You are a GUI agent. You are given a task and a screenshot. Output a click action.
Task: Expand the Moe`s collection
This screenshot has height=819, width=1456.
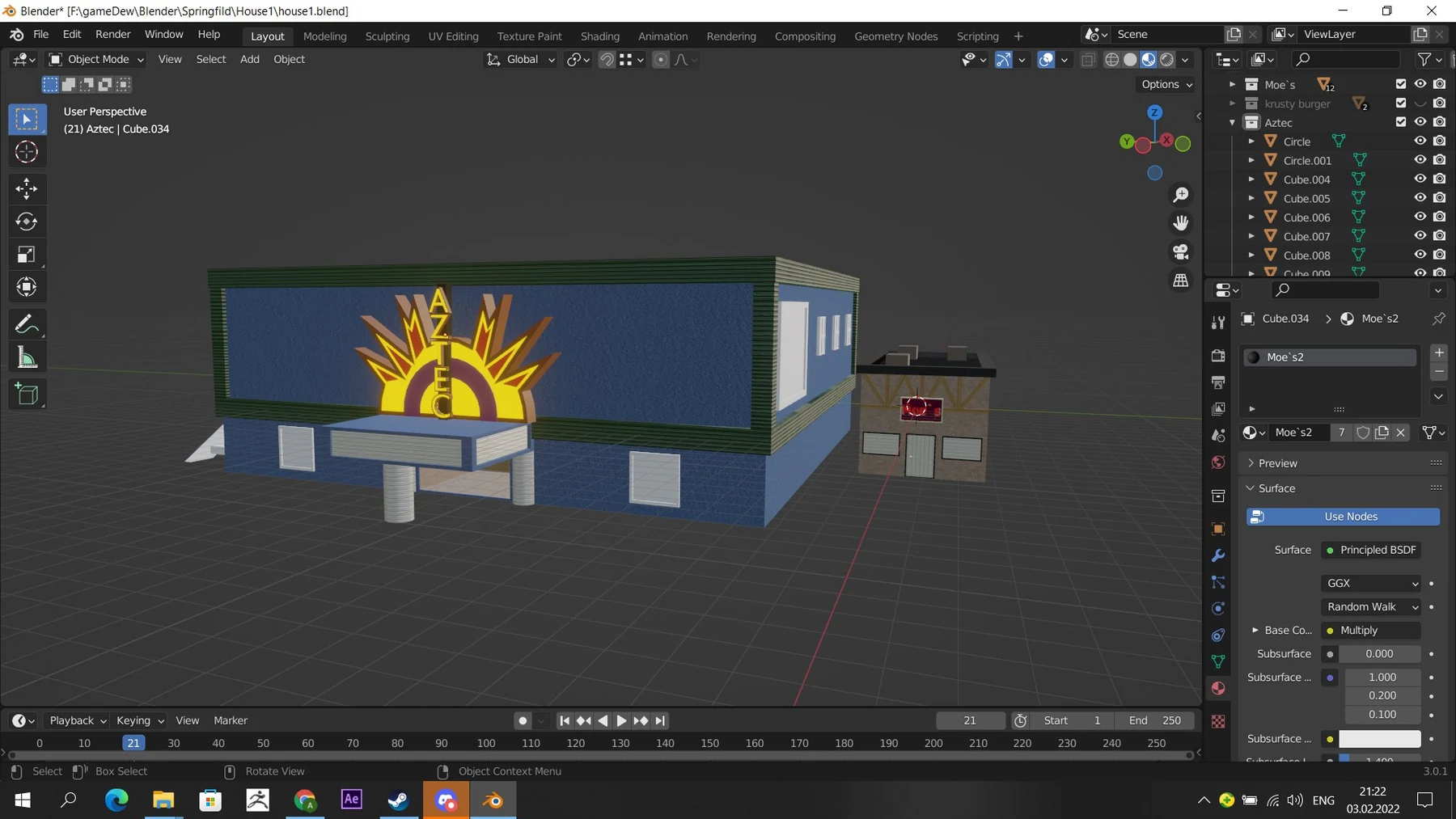1232,84
